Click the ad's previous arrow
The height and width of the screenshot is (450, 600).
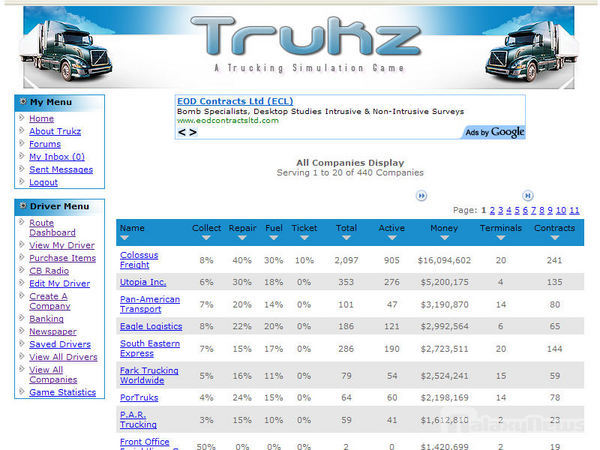(x=182, y=132)
